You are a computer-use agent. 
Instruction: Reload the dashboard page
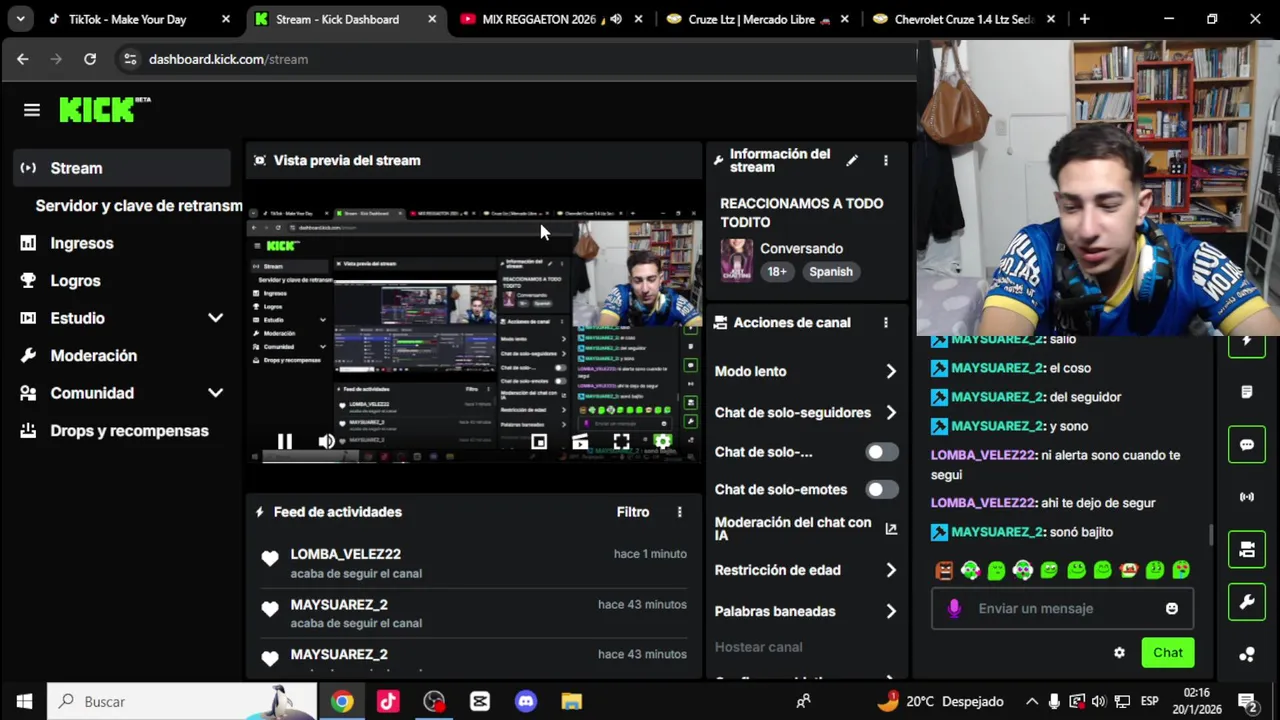90,59
